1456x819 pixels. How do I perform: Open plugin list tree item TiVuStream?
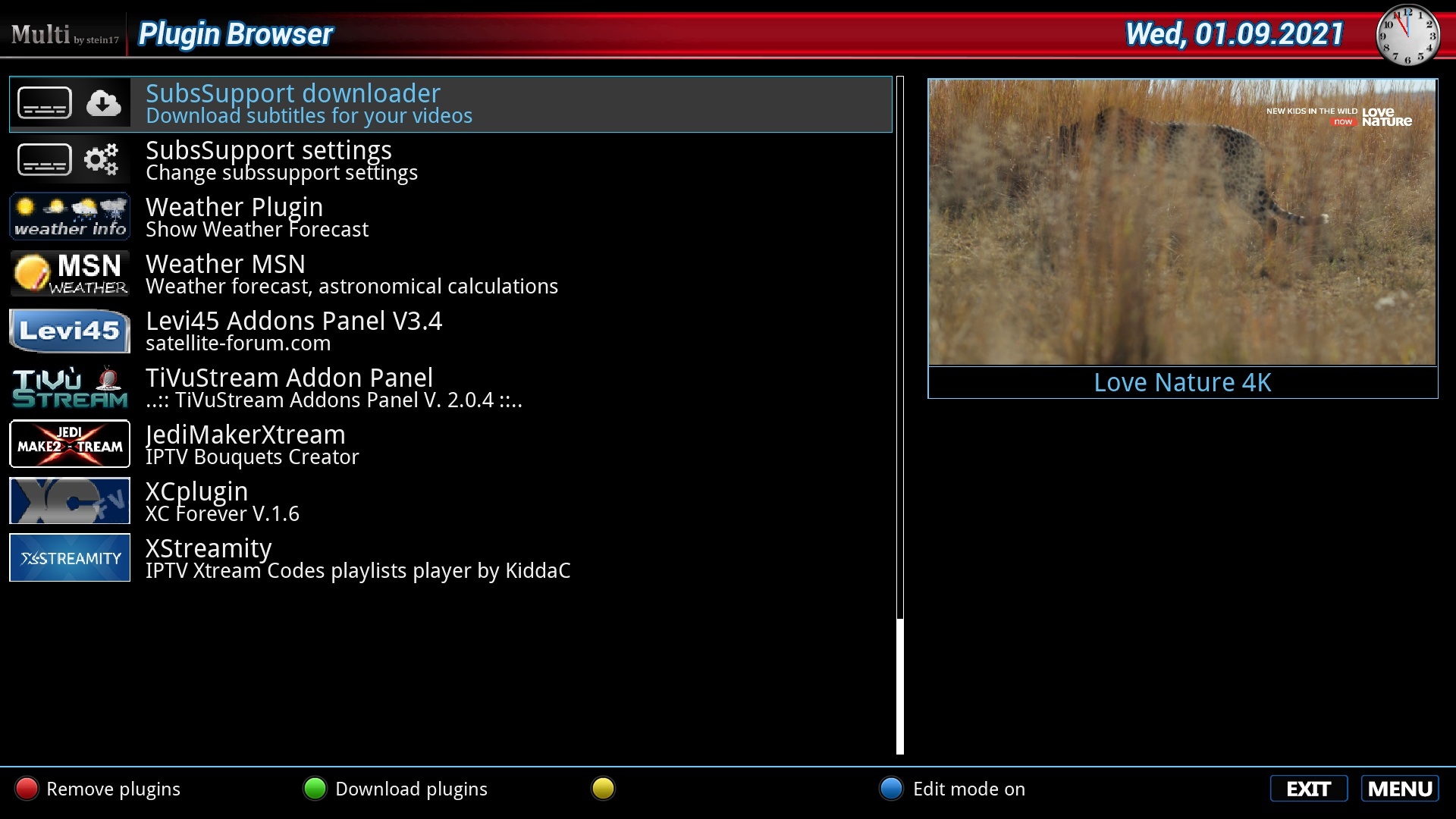click(x=450, y=387)
